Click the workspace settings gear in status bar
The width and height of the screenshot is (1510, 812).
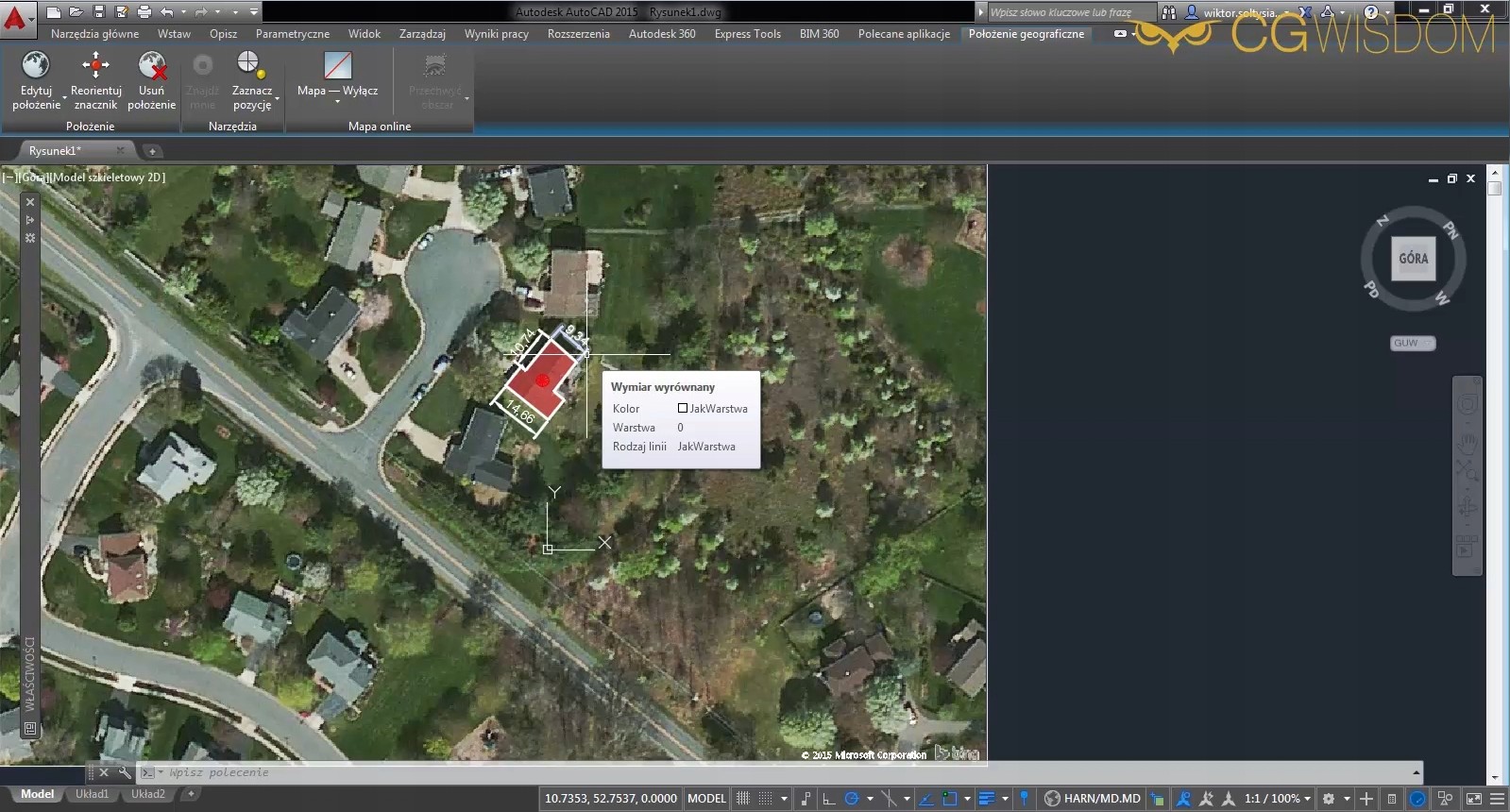(1329, 799)
